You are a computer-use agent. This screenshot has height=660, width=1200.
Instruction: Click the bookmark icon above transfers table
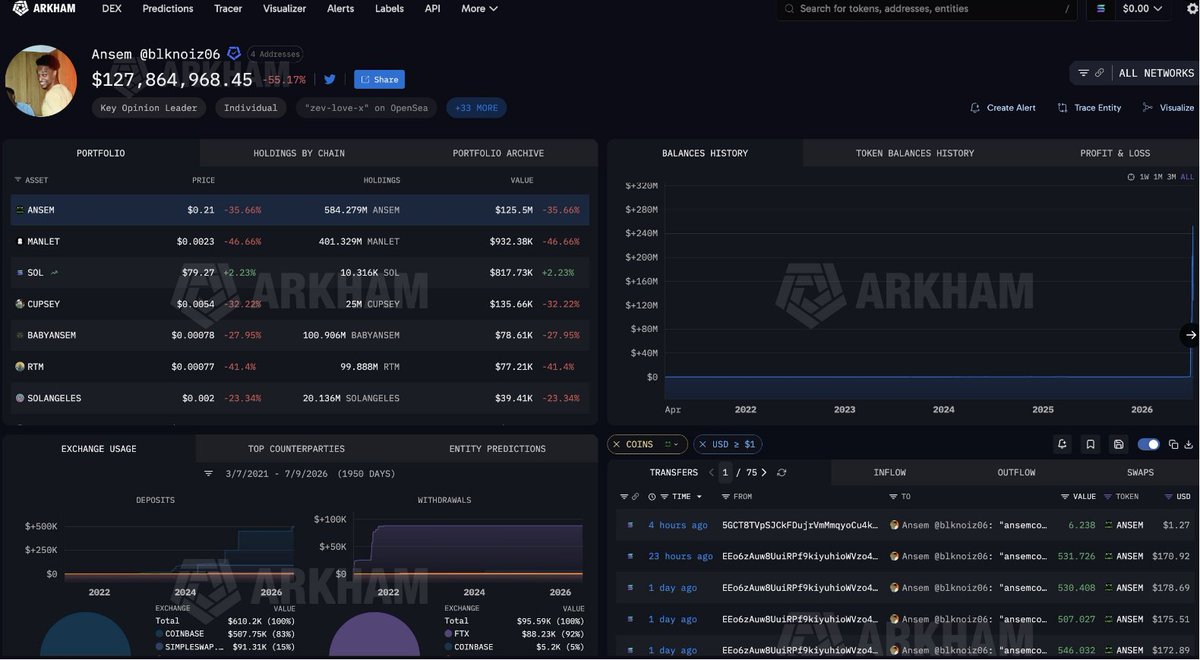(x=1090, y=444)
